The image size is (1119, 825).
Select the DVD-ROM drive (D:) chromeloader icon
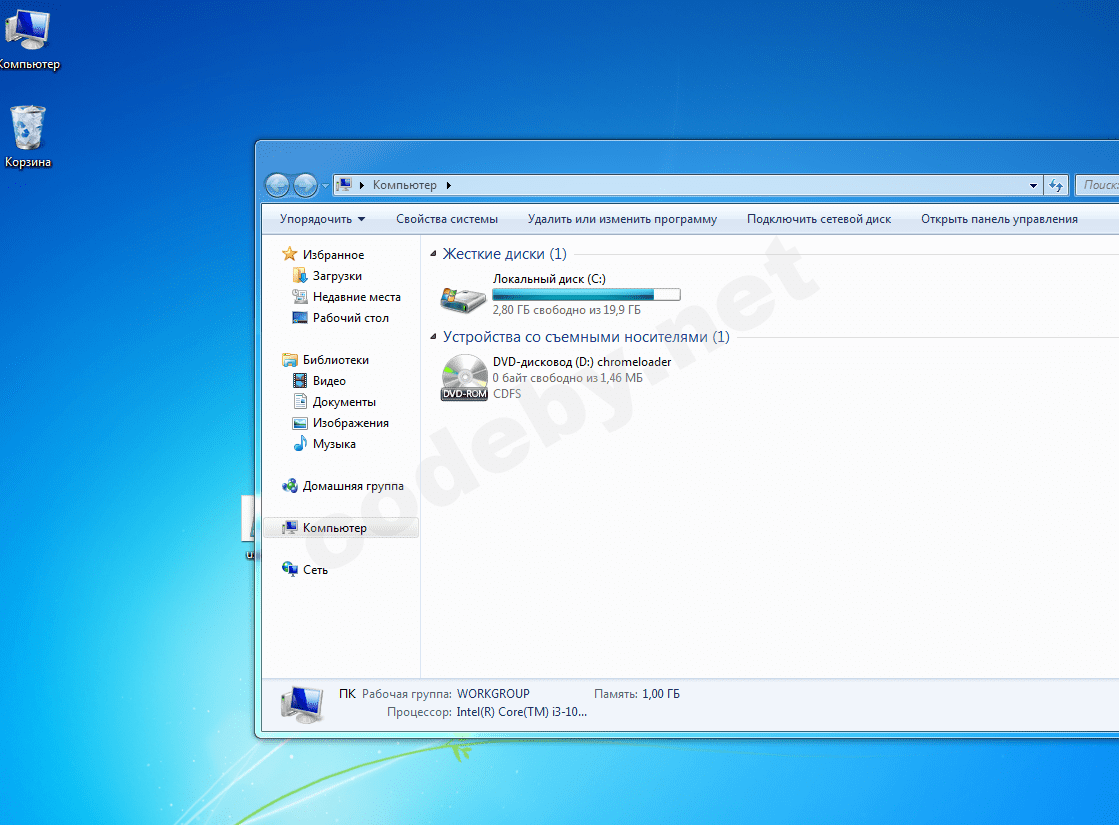(x=464, y=378)
